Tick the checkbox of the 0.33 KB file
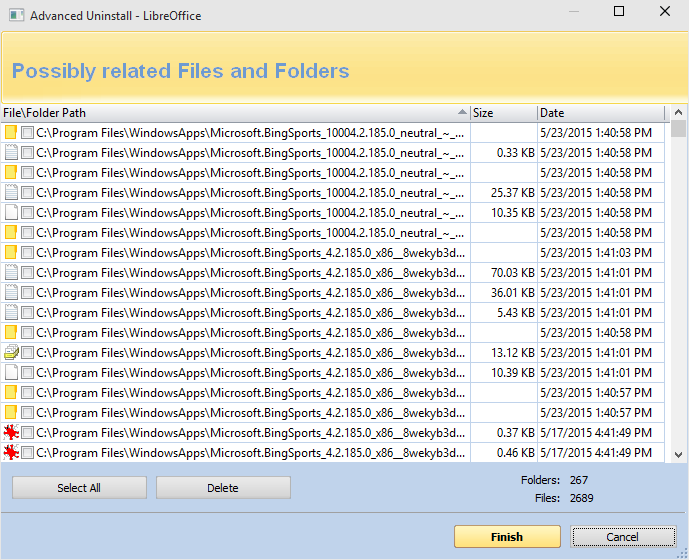Image resolution: width=689 pixels, height=560 pixels. click(27, 153)
